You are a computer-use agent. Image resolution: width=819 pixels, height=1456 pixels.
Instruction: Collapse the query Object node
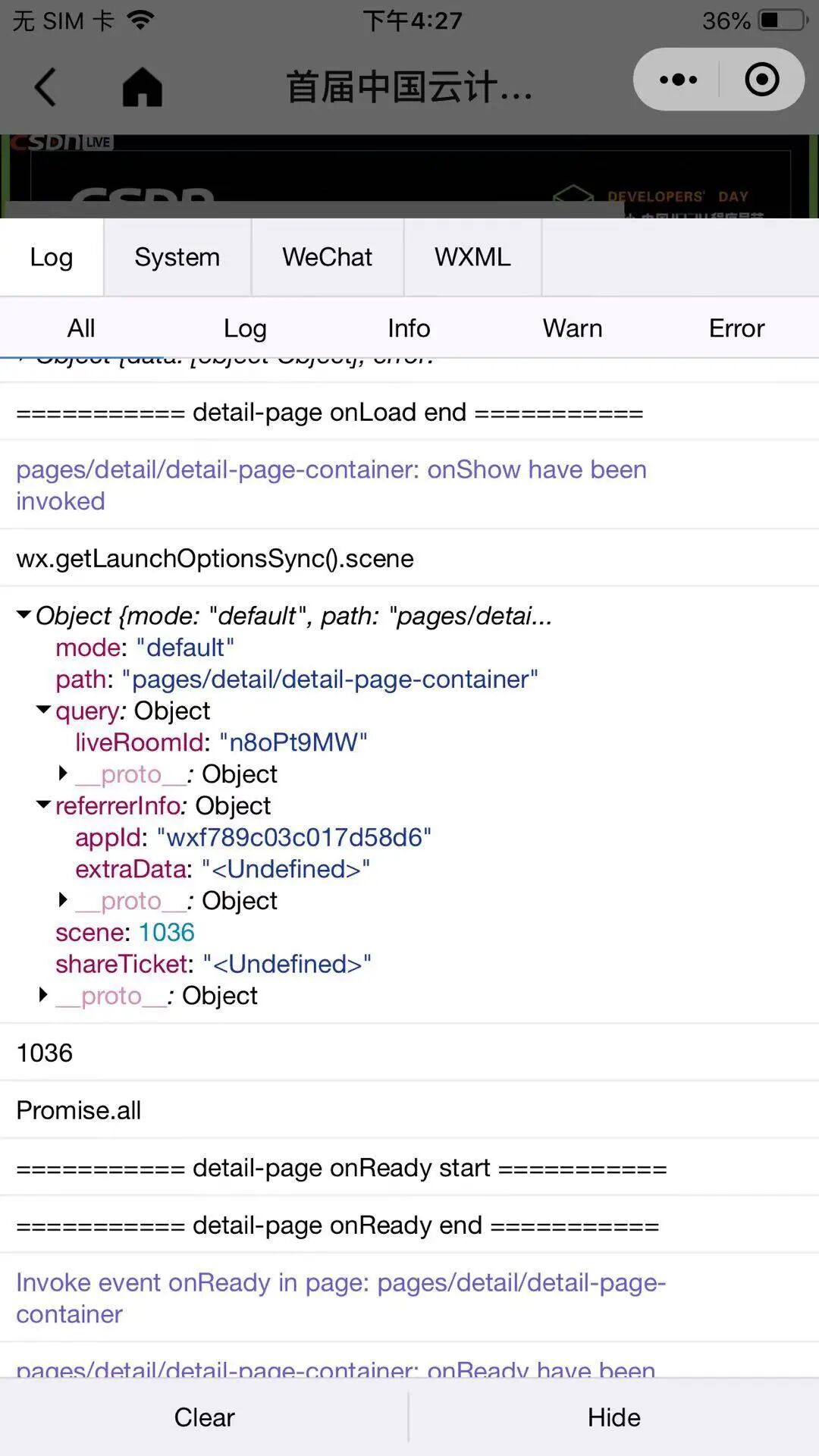pyautogui.click(x=44, y=710)
